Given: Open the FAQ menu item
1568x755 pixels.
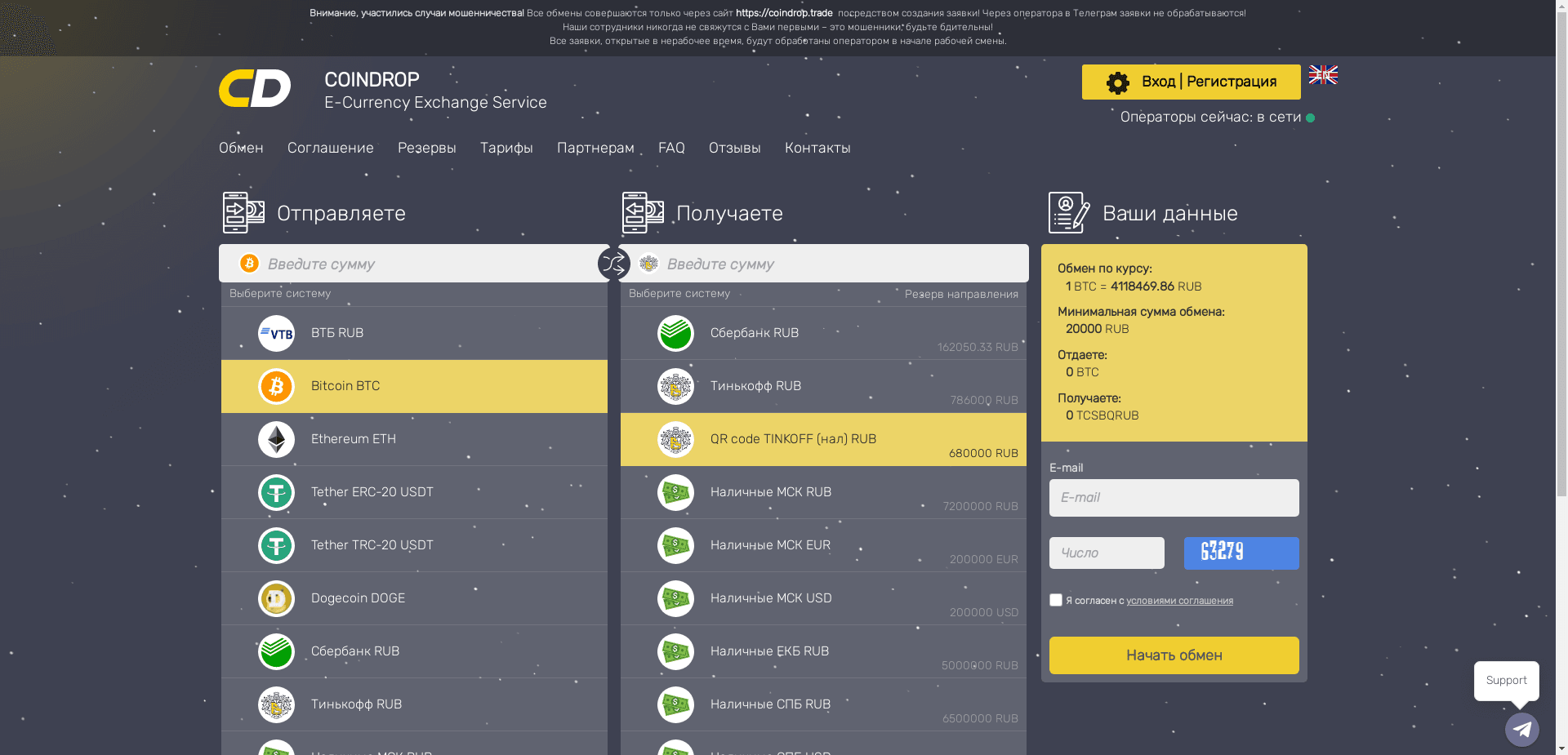Looking at the screenshot, I should coord(671,148).
